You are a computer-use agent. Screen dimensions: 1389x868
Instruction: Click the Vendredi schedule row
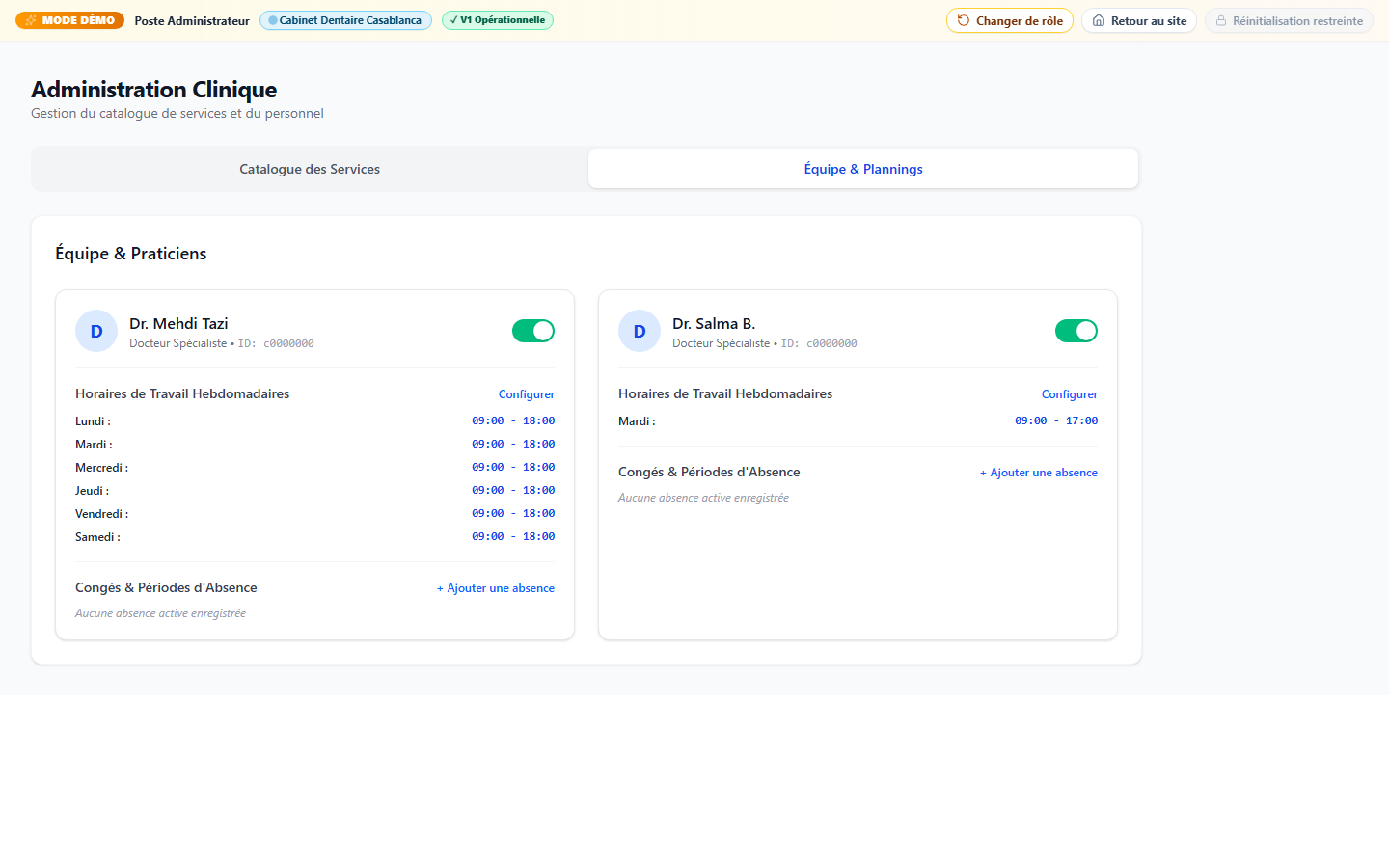click(314, 514)
